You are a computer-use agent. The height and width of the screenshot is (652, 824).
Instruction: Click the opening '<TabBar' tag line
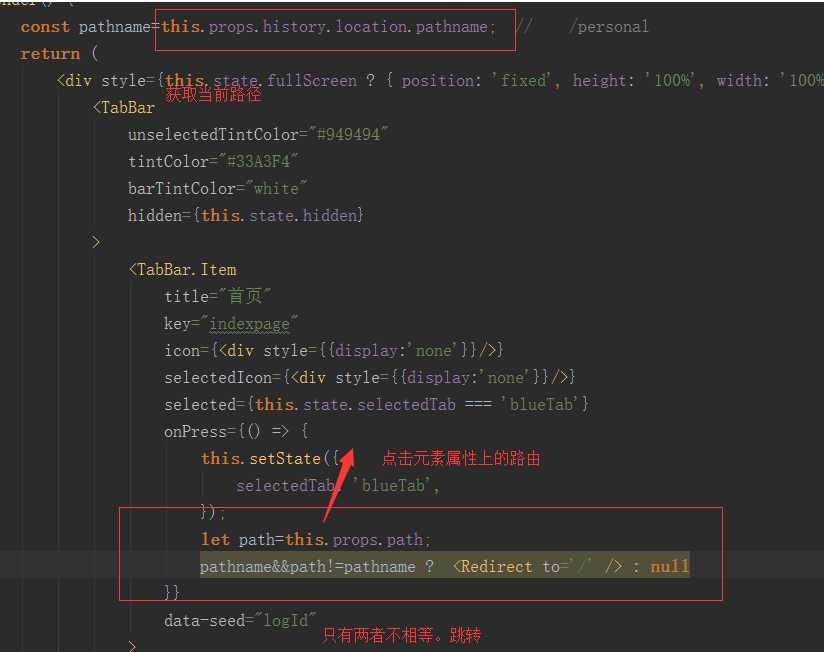point(124,108)
